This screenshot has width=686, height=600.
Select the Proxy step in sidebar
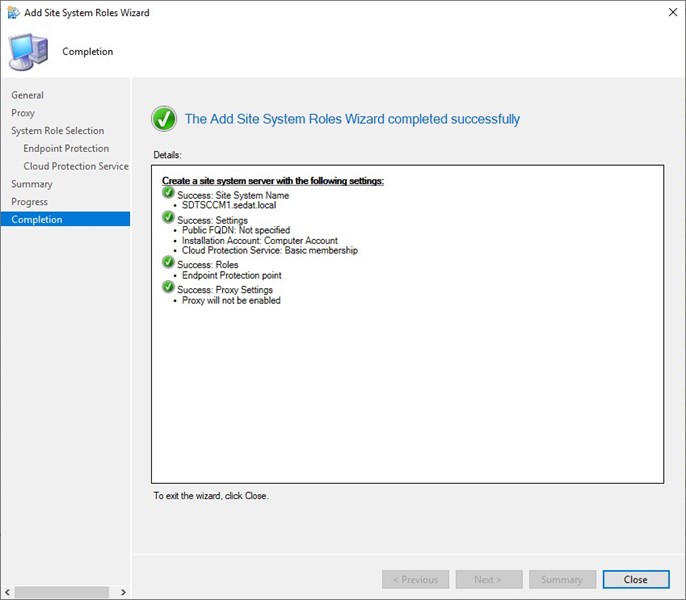23,113
